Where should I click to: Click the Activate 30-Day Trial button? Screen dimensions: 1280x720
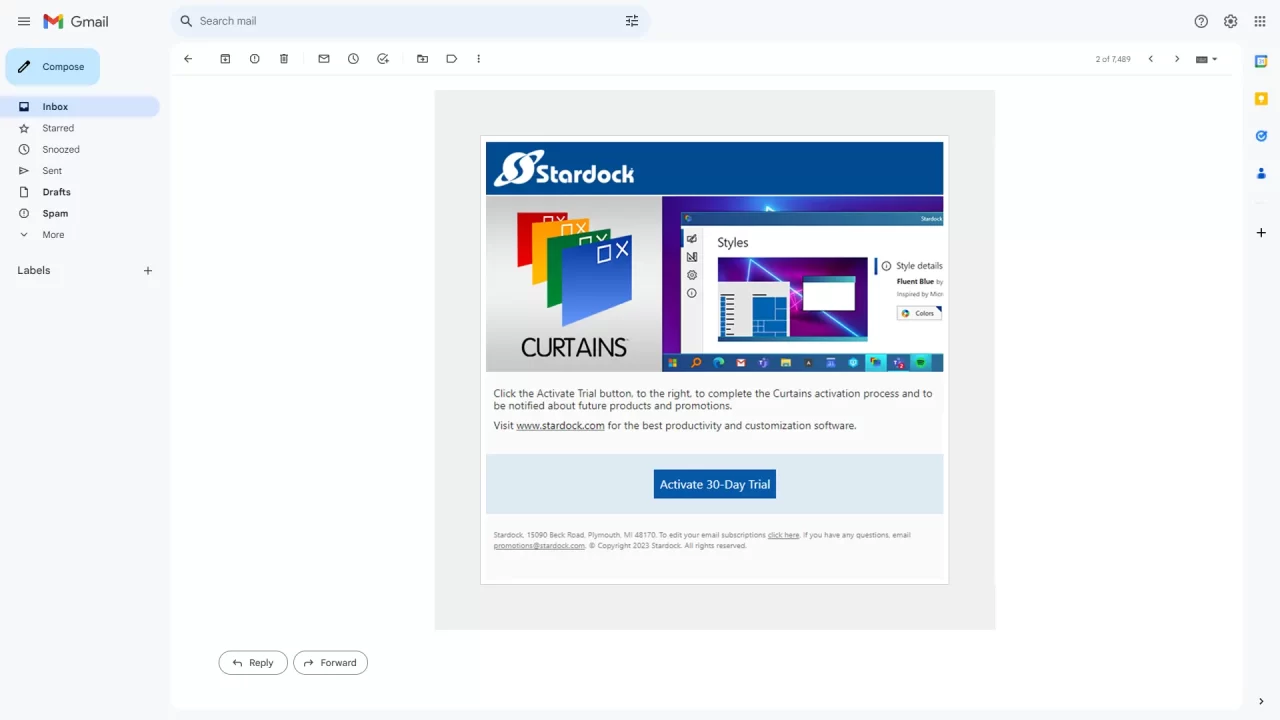tap(715, 484)
